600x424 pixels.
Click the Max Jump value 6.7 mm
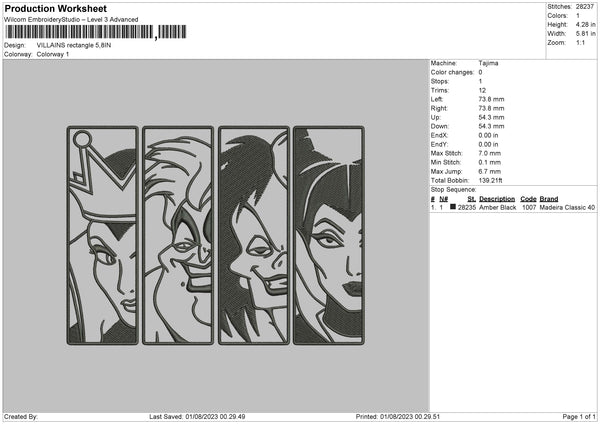(x=489, y=172)
